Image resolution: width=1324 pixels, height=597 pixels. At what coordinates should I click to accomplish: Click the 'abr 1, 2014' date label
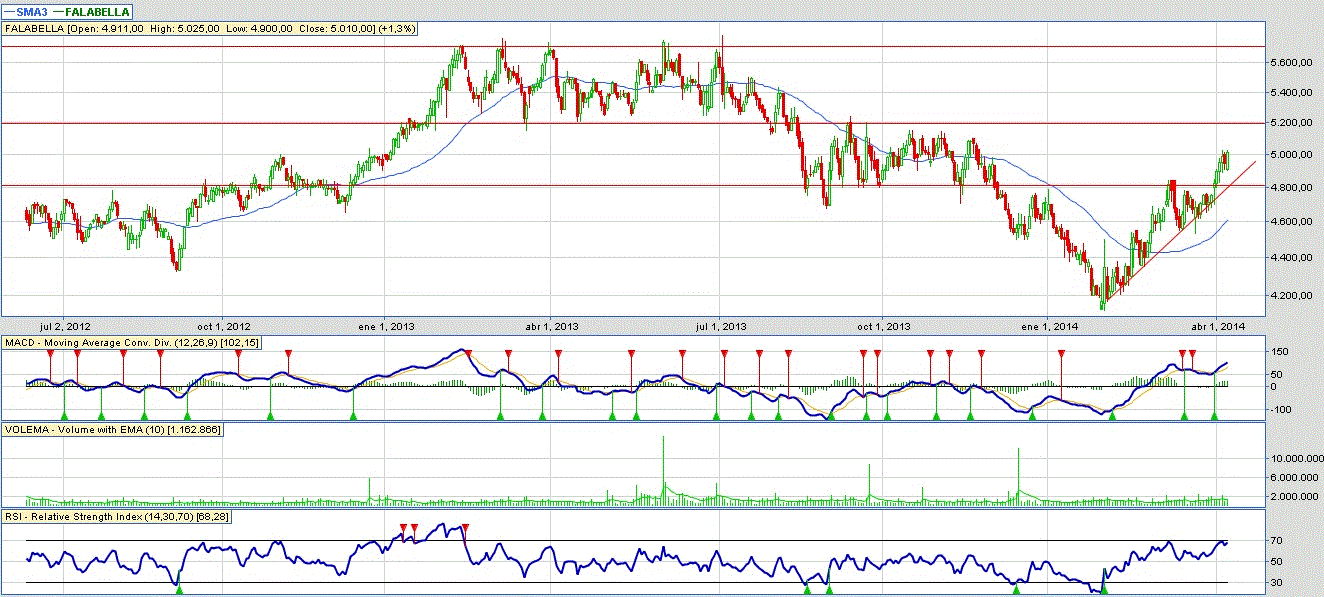1218,326
